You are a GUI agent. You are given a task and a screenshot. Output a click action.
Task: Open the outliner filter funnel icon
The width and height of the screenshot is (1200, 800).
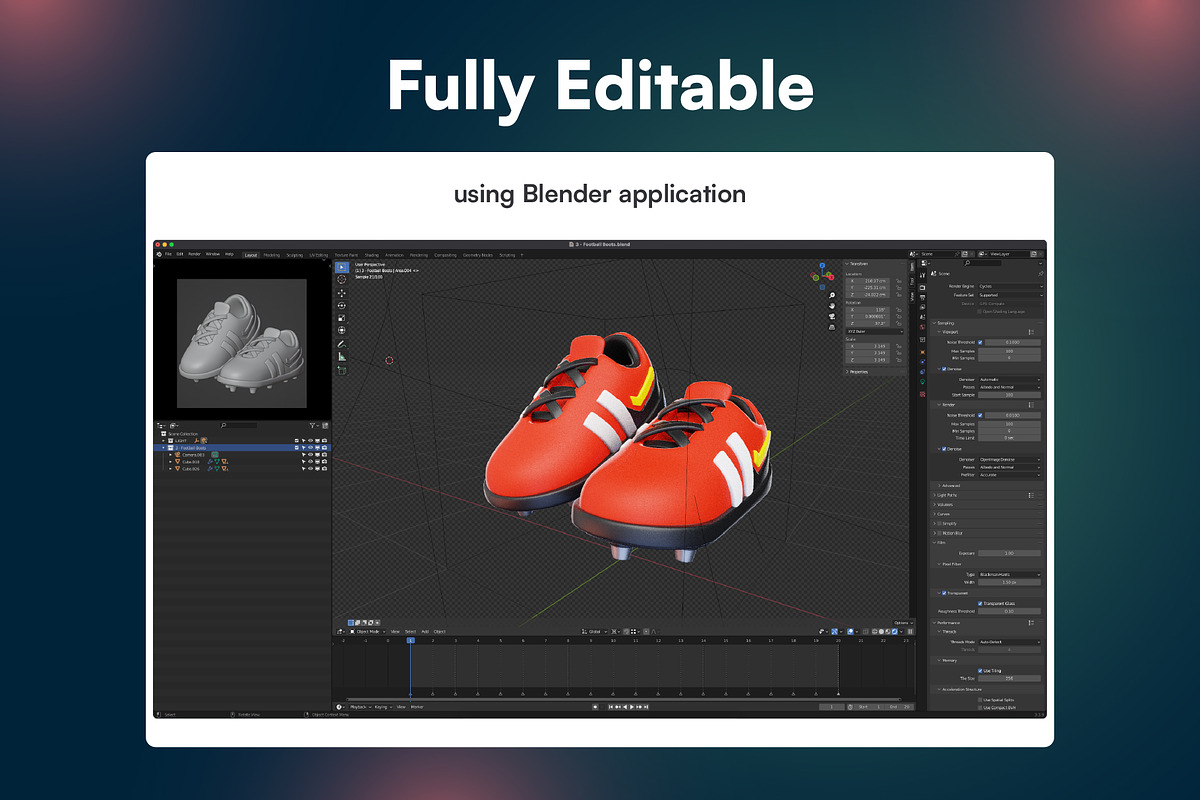point(312,425)
